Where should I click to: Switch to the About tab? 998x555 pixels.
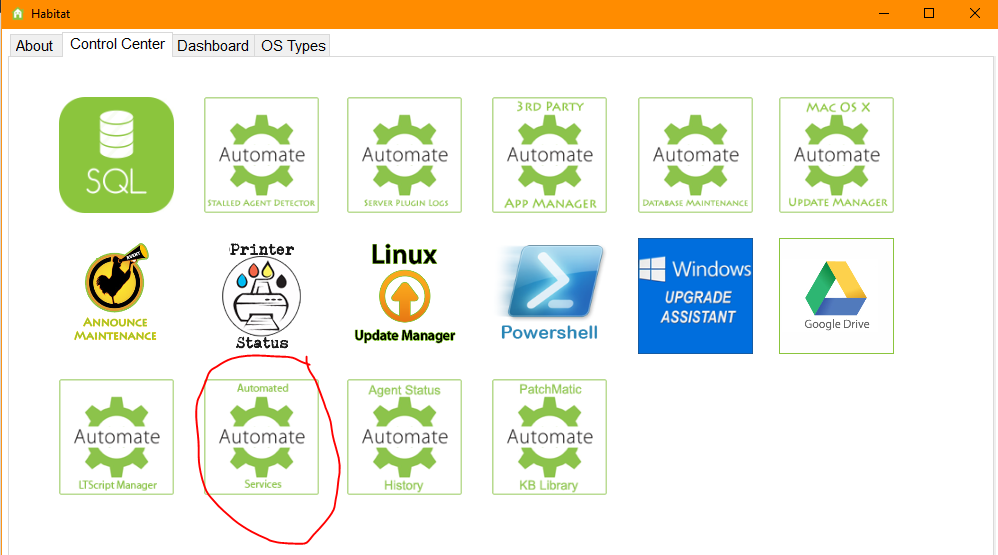pyautogui.click(x=34, y=46)
